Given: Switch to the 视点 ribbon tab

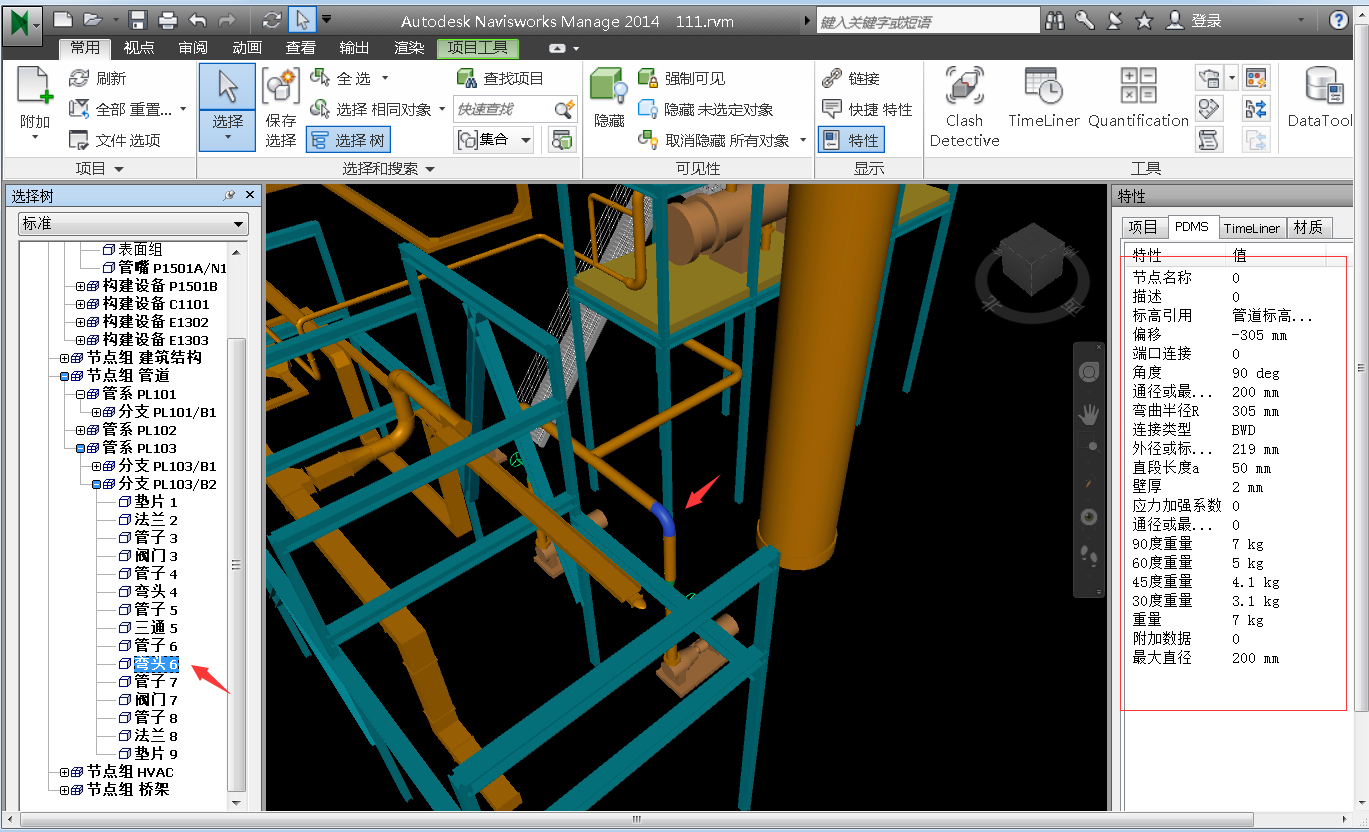Looking at the screenshot, I should [x=139, y=48].
